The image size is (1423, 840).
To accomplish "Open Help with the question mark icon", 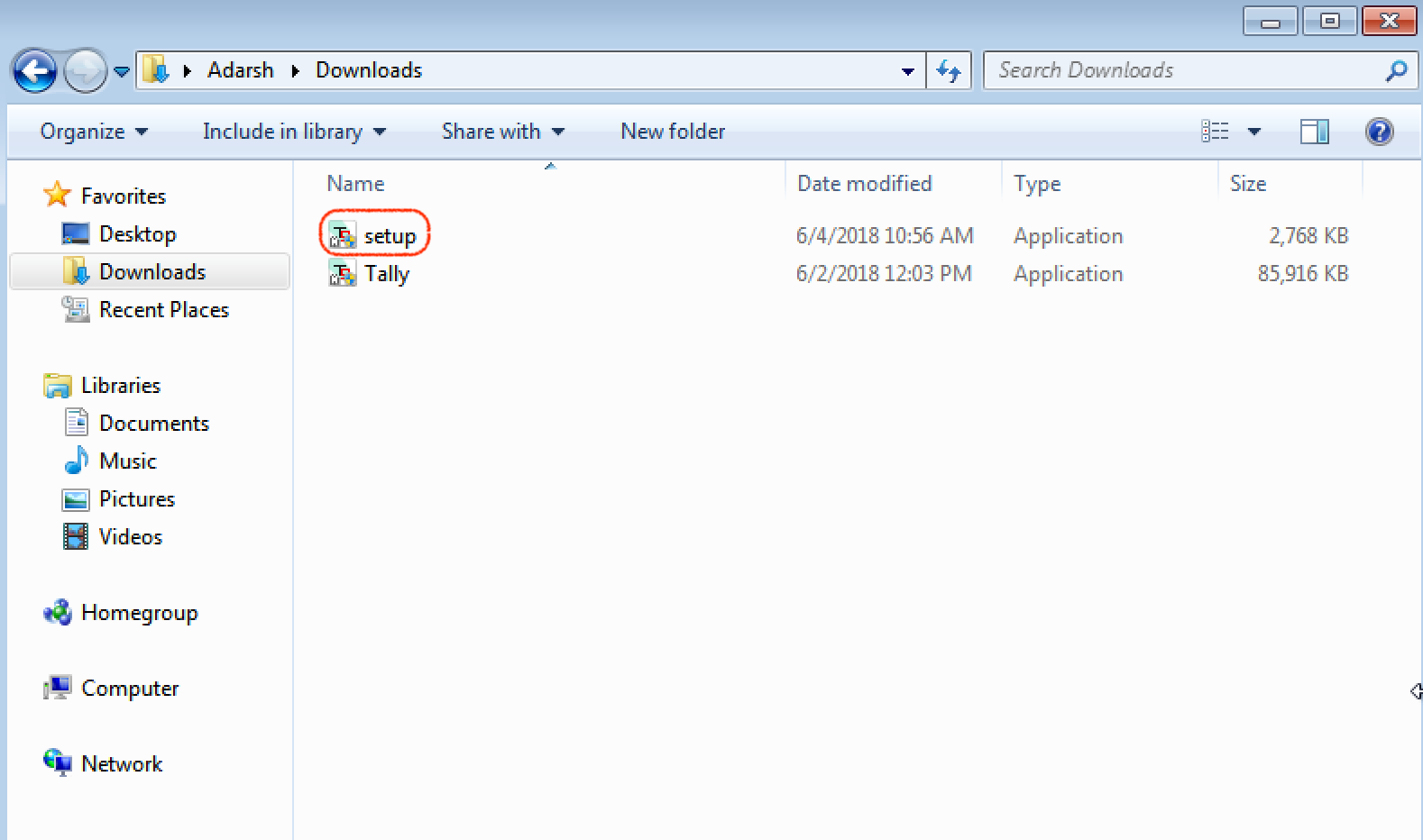I will 1379,132.
